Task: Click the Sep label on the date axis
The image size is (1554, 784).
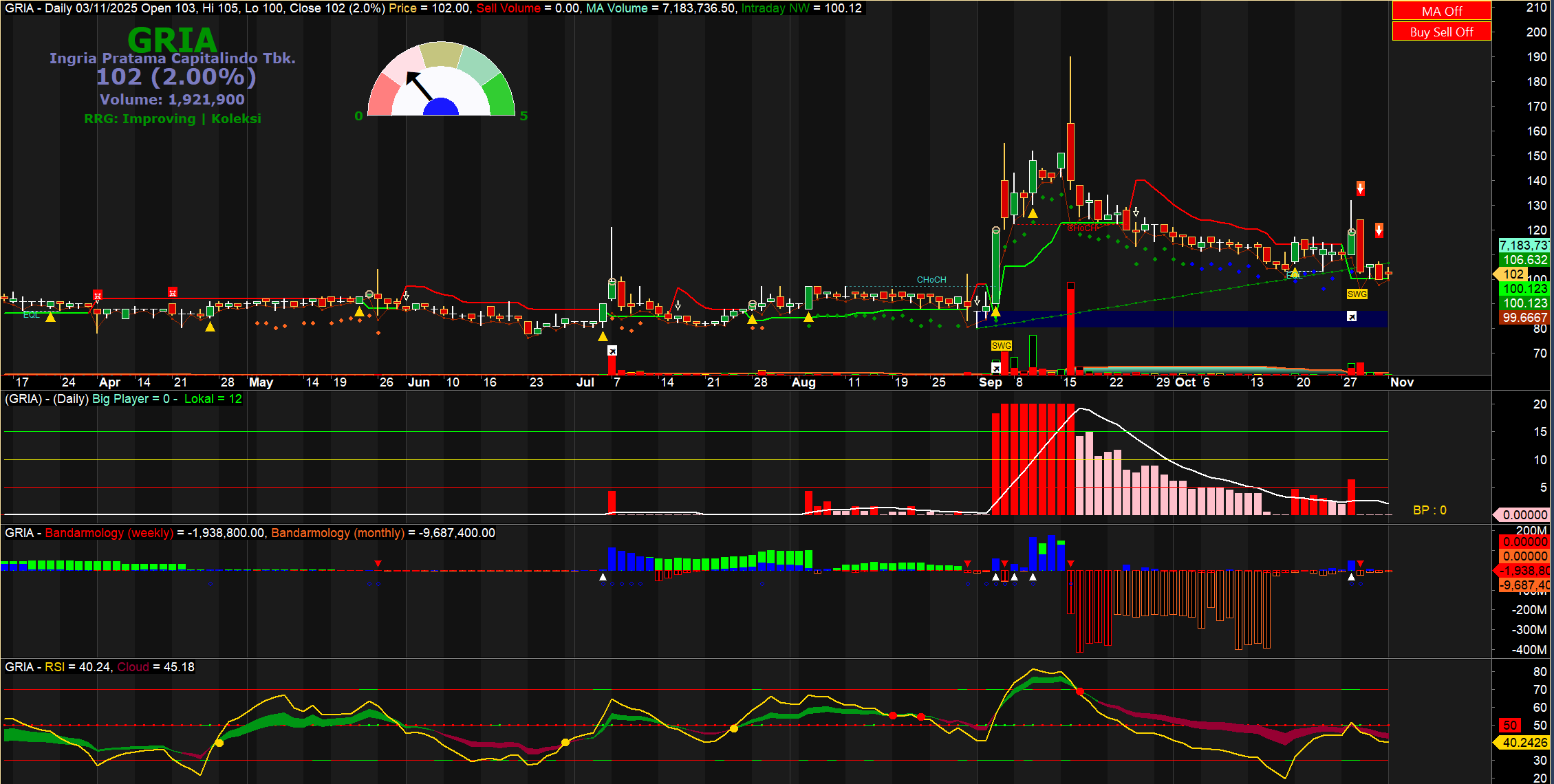Action: point(990,382)
